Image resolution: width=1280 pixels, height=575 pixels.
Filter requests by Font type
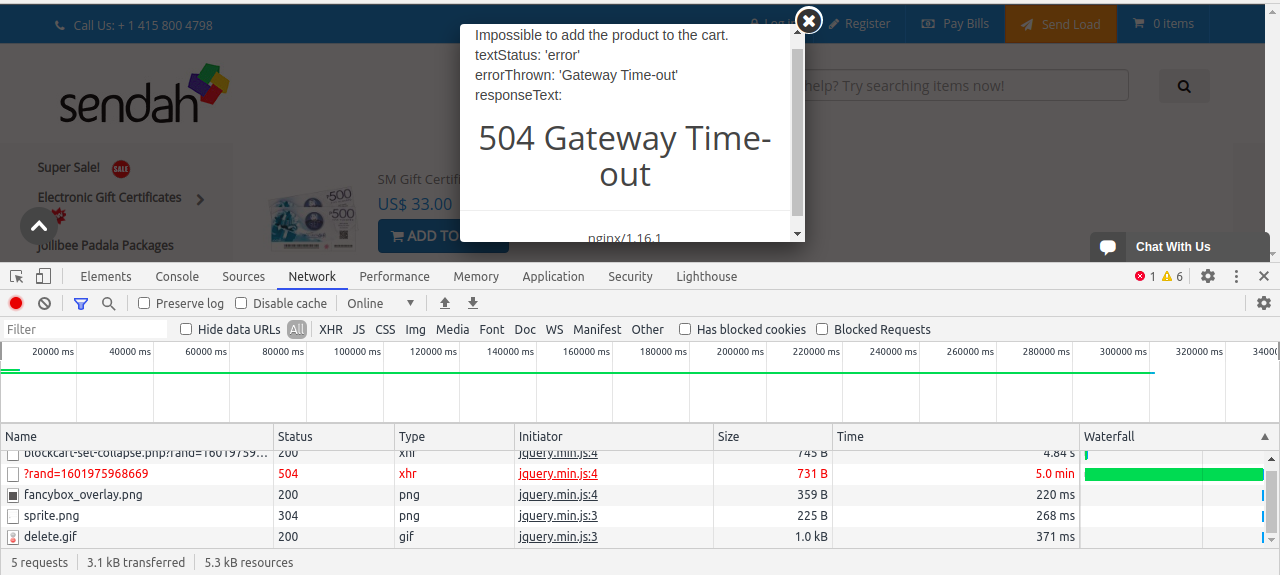click(492, 329)
